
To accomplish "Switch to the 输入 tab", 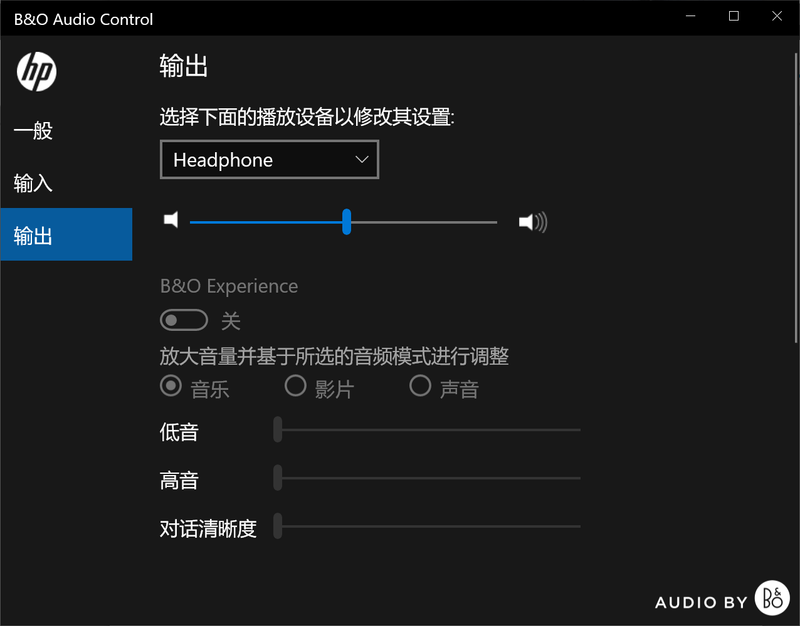I will [x=33, y=183].
